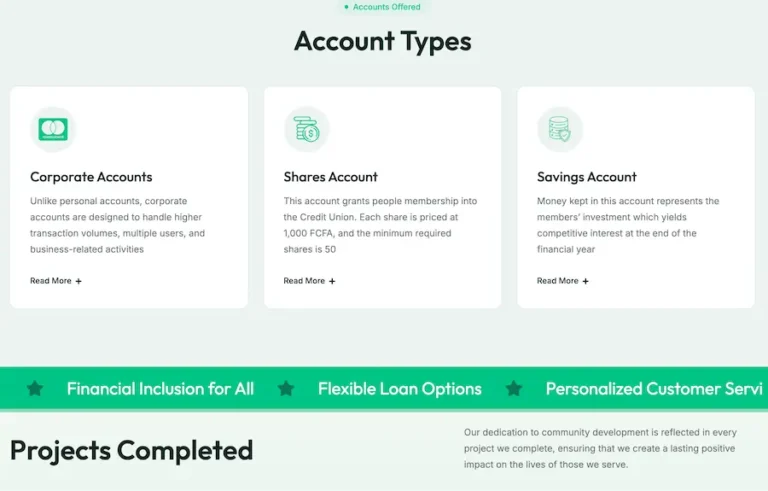Click the Corporate Accounts card icon
768x491 pixels.
tap(53, 129)
